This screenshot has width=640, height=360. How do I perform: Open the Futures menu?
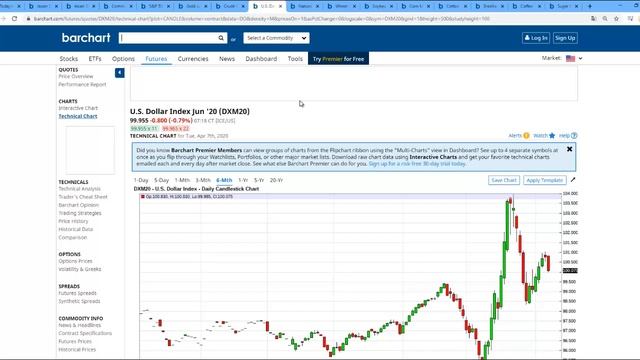[x=156, y=59]
